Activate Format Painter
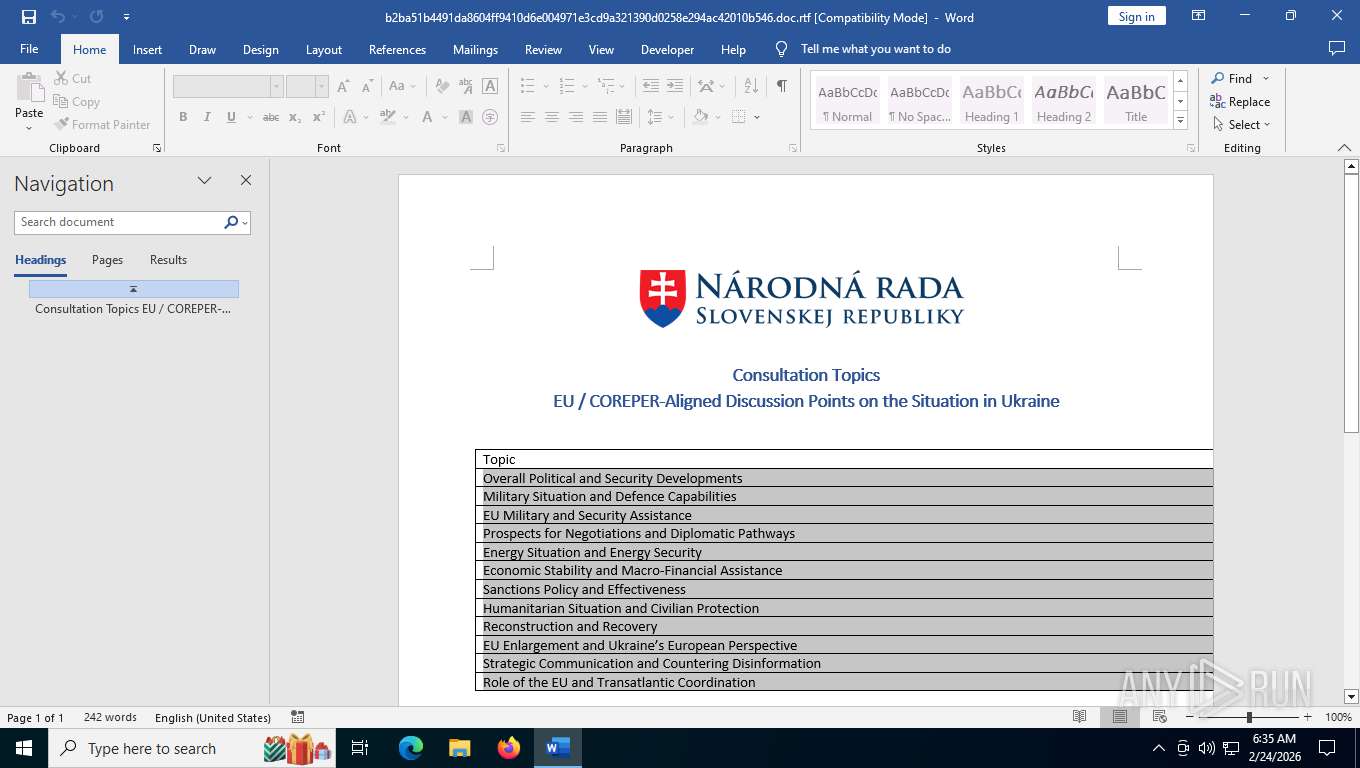1360x768 pixels. point(102,124)
